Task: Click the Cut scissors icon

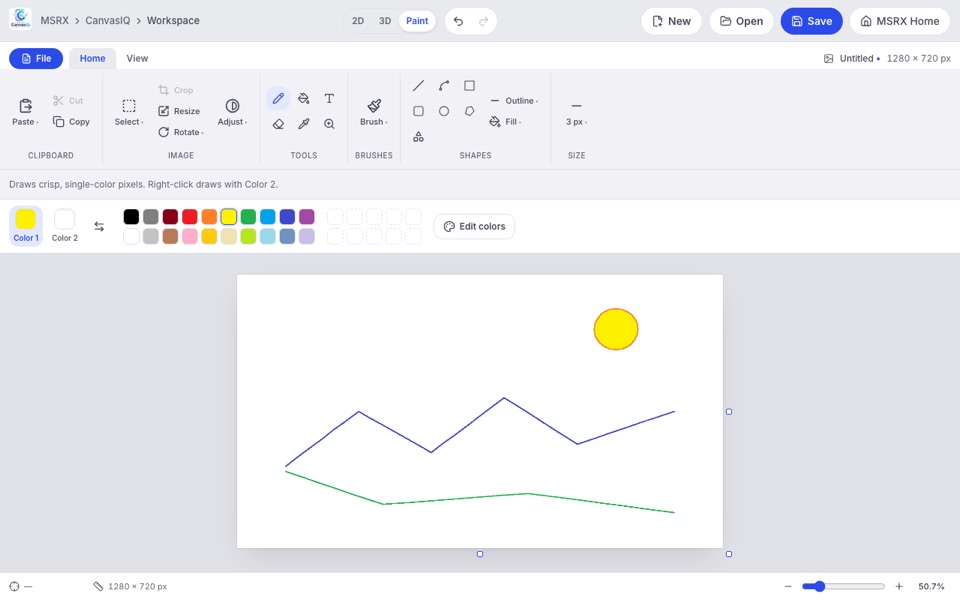Action: (58, 100)
